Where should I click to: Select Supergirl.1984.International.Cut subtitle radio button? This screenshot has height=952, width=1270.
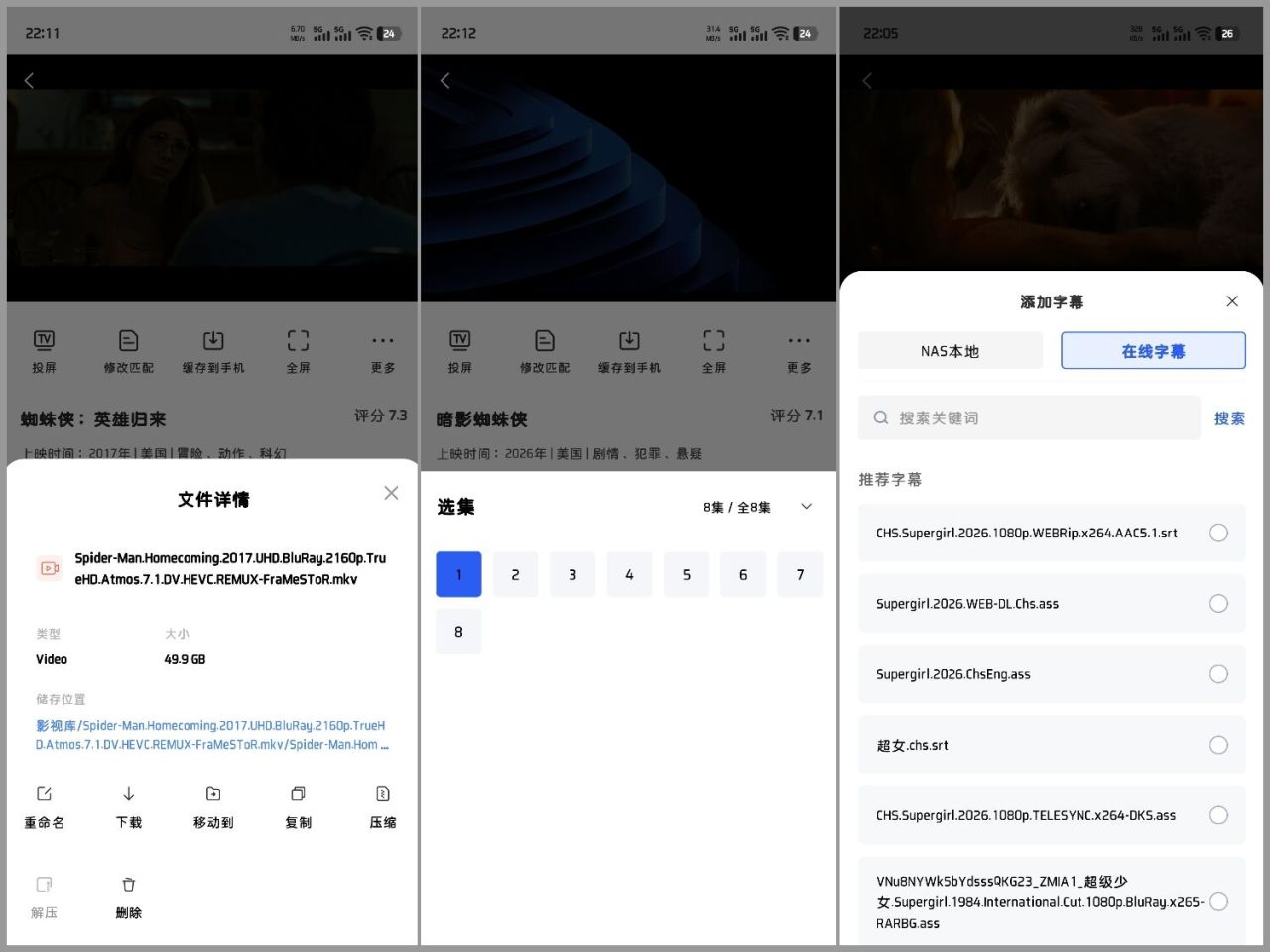click(1218, 901)
